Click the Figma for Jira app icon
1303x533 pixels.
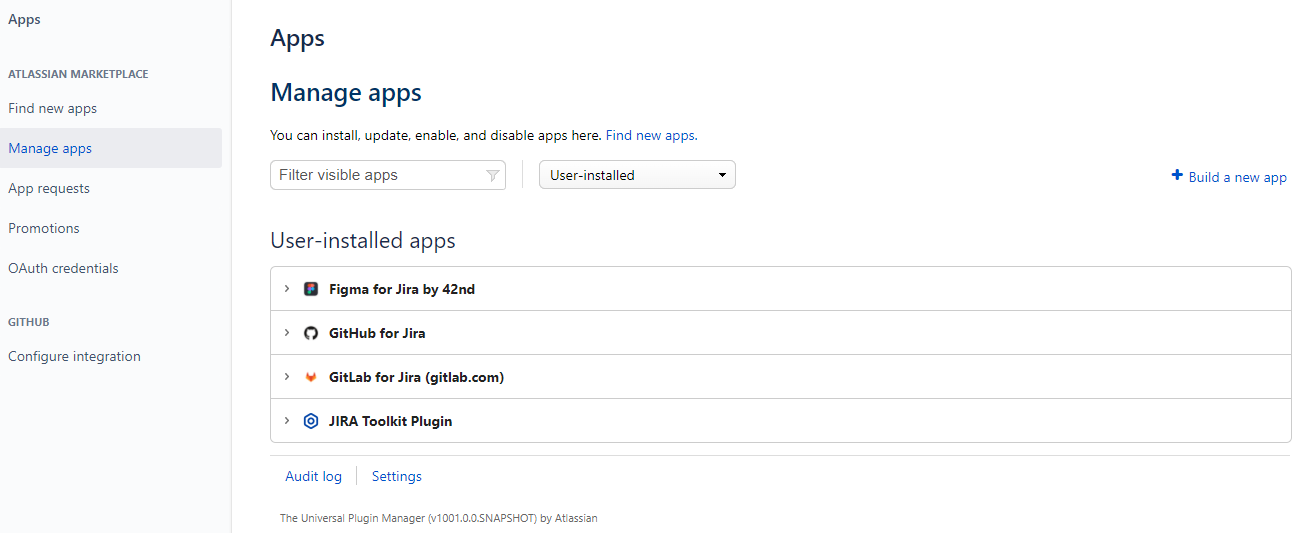click(311, 289)
